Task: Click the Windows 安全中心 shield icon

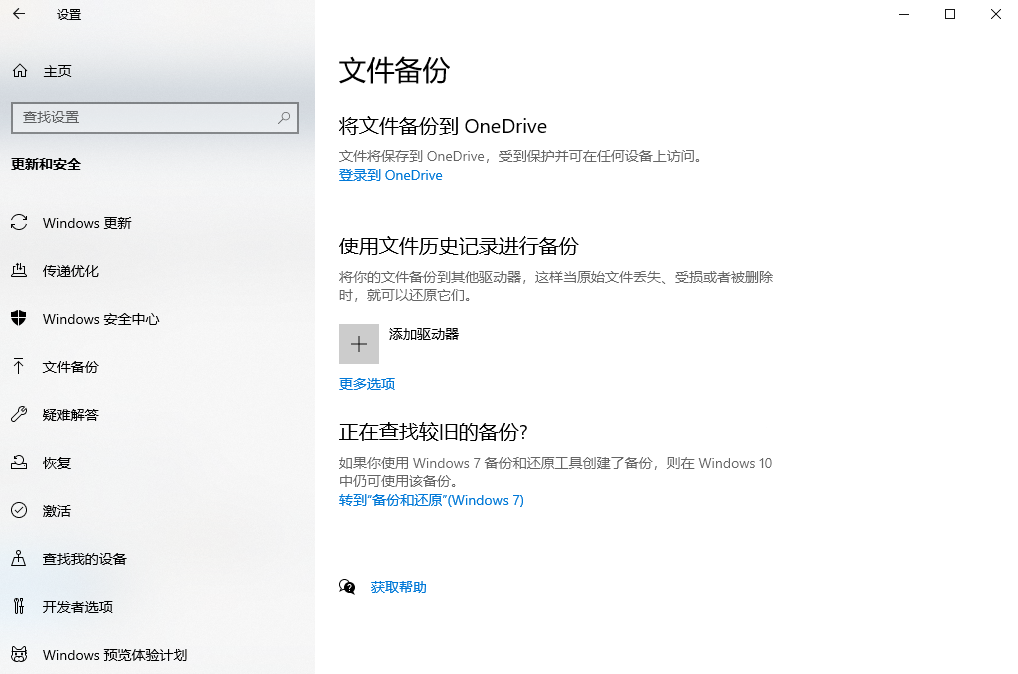Action: tap(18, 319)
